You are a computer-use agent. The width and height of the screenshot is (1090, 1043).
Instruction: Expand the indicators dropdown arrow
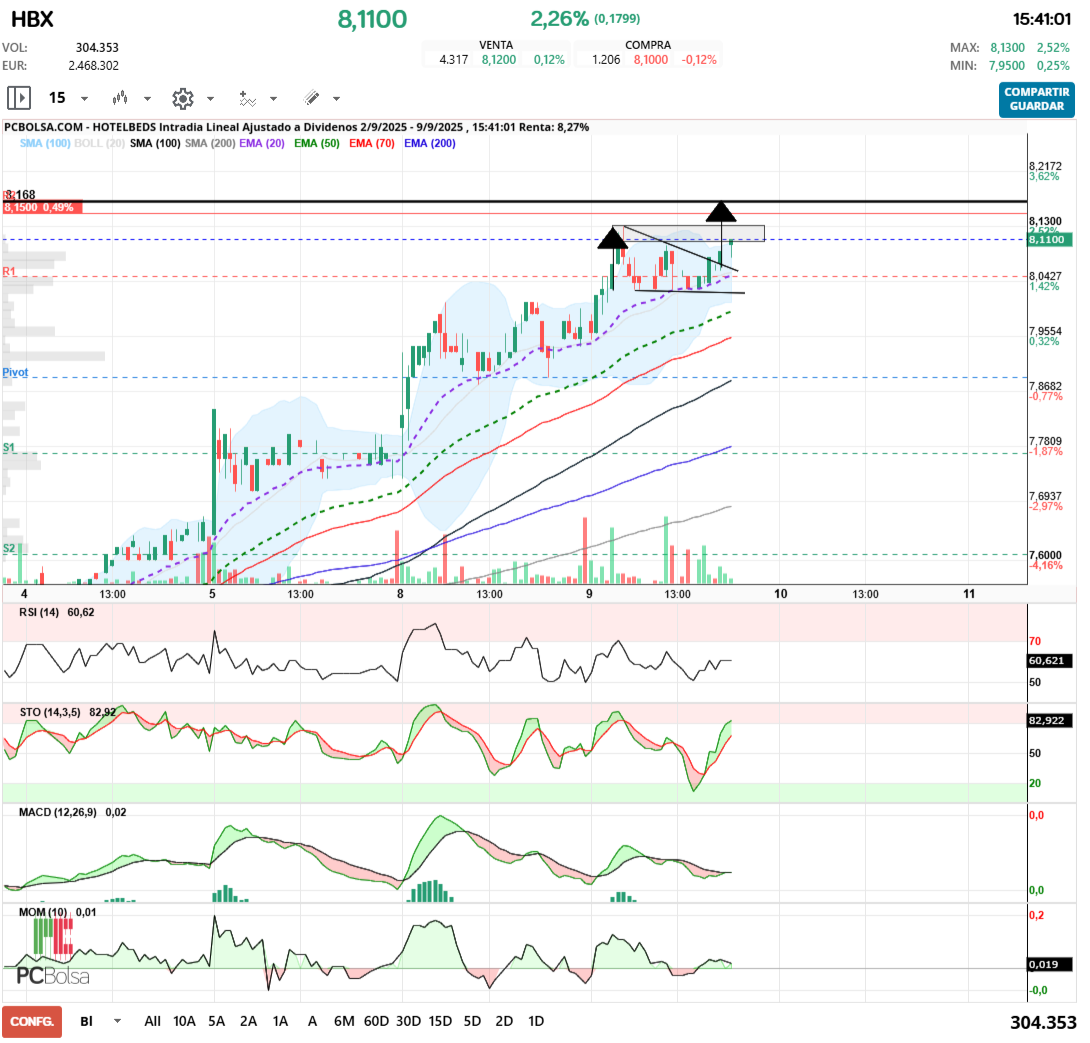click(x=274, y=99)
